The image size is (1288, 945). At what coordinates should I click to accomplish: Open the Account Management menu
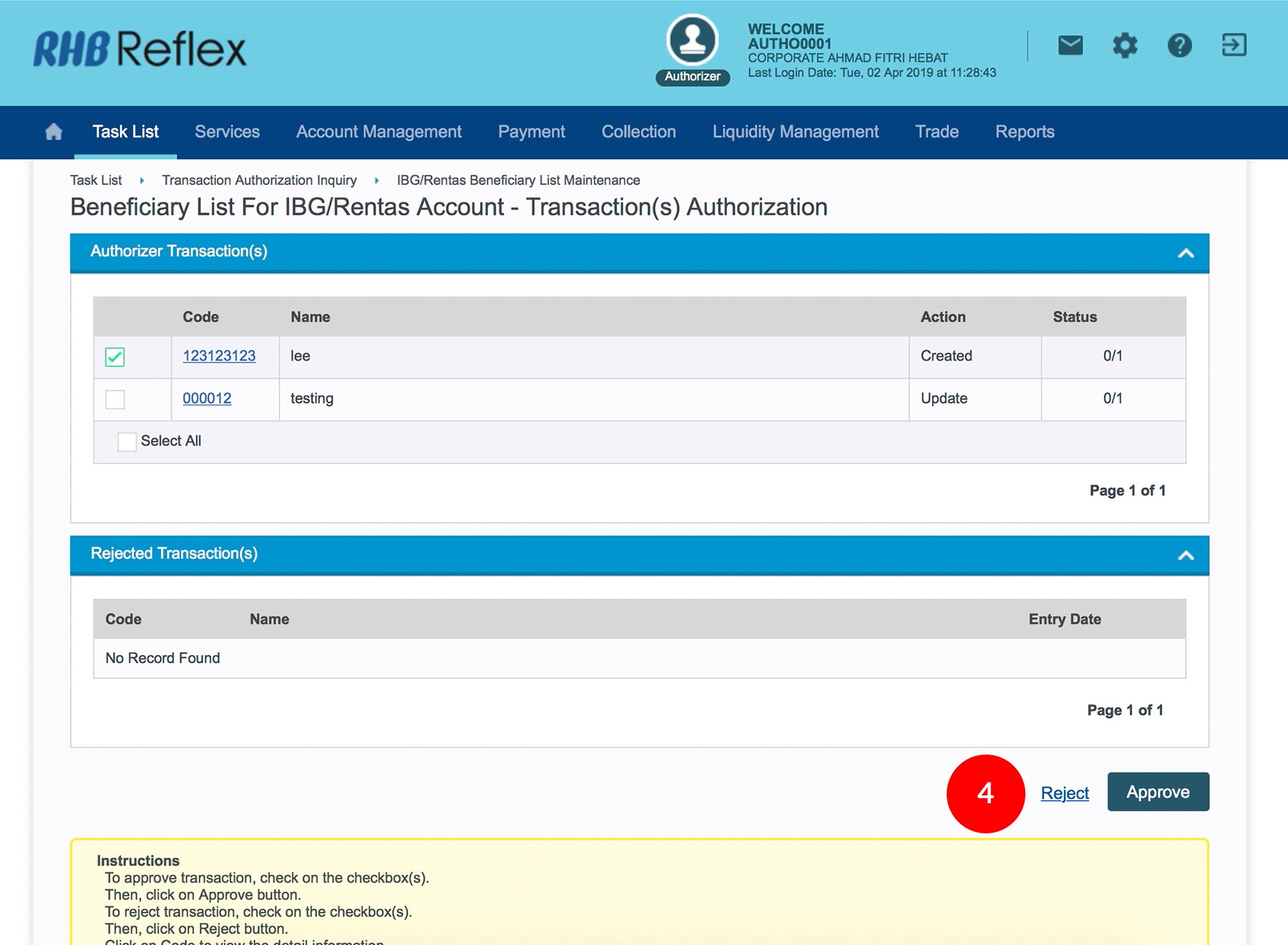379,132
